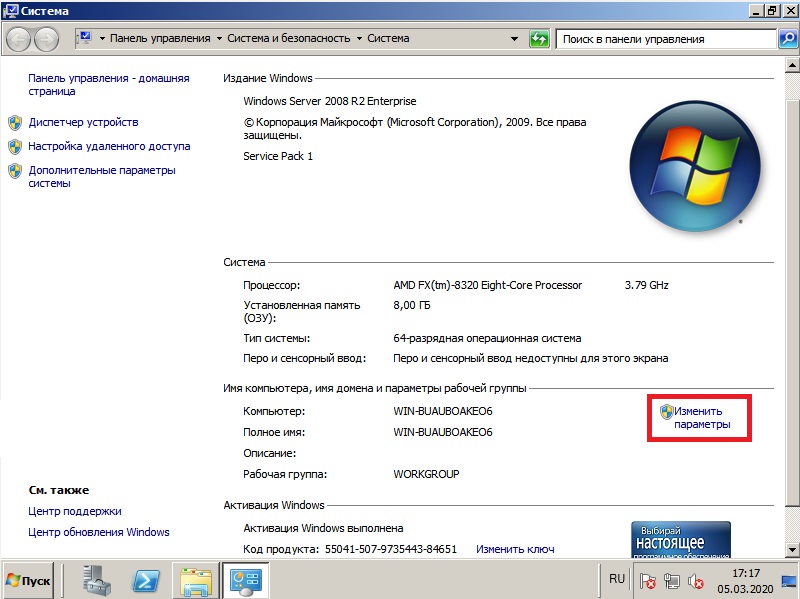
Task: Open Центр обновления Windows link
Action: 98,532
